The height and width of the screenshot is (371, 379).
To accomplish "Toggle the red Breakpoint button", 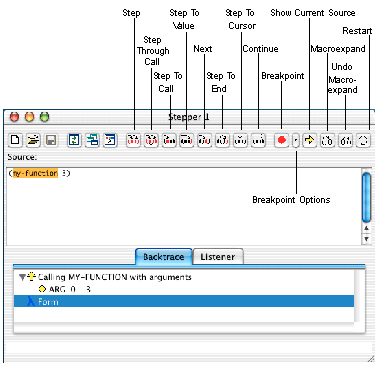I will click(282, 140).
